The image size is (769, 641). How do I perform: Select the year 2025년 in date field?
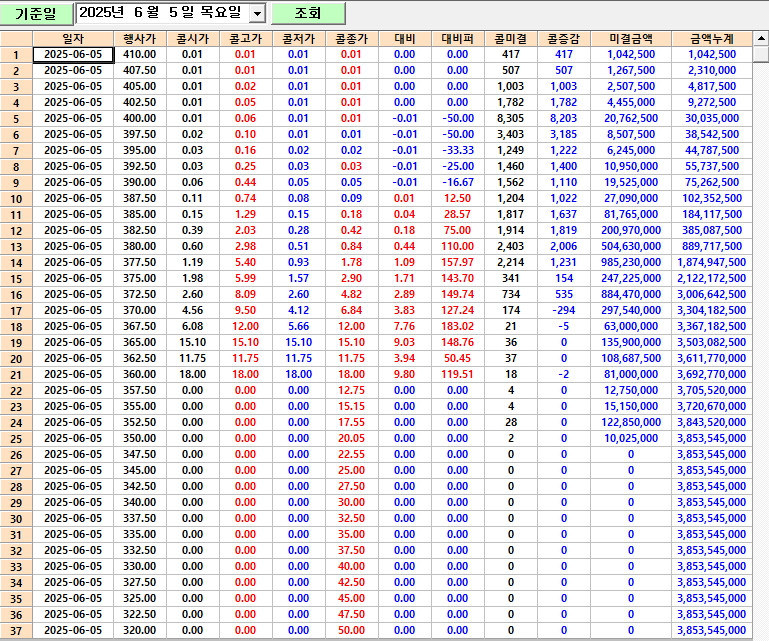(101, 13)
